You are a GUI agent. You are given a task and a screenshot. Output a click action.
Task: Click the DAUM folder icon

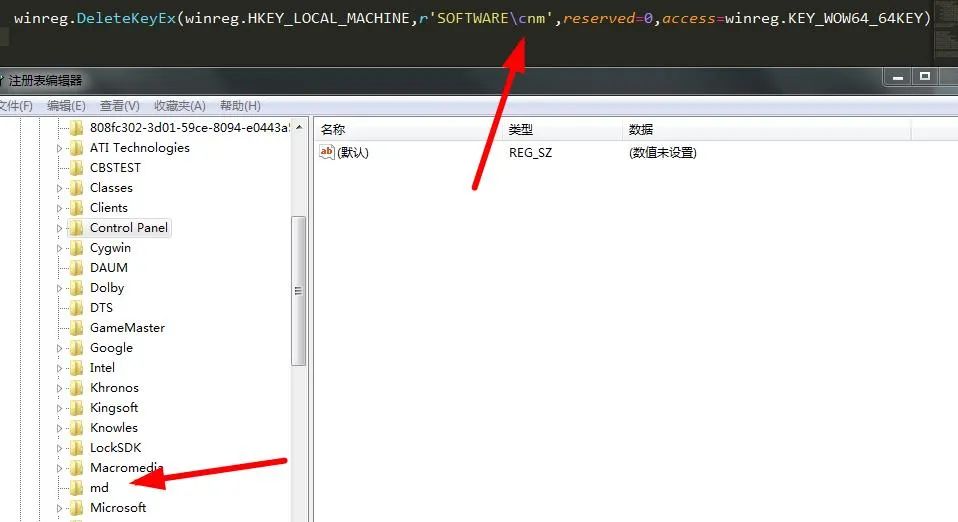coord(76,268)
